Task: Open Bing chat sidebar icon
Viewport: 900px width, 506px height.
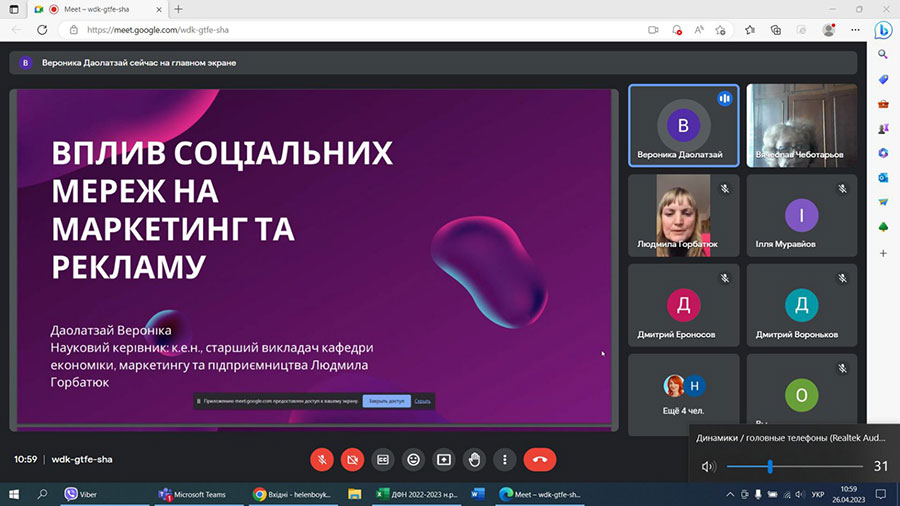Action: 883,30
